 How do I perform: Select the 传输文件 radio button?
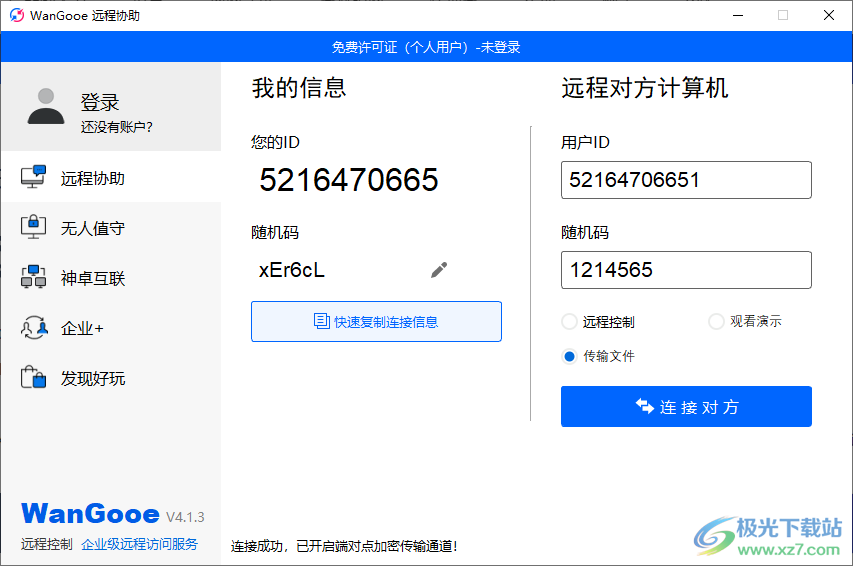click(569, 356)
